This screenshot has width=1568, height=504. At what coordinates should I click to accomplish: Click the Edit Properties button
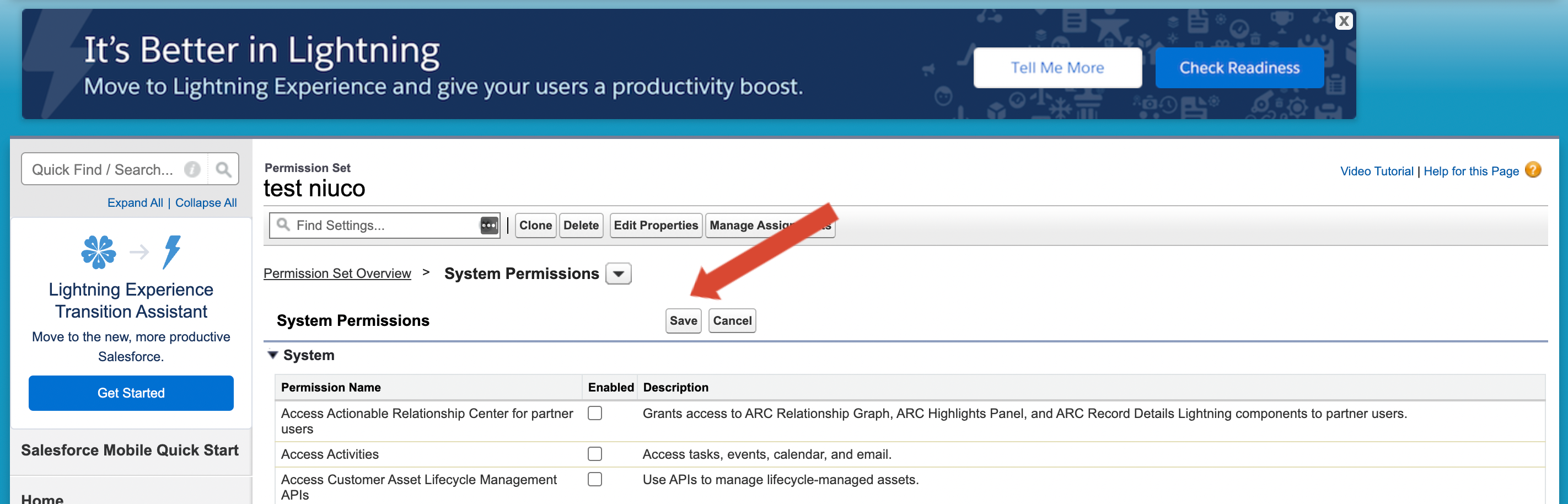pyautogui.click(x=656, y=225)
